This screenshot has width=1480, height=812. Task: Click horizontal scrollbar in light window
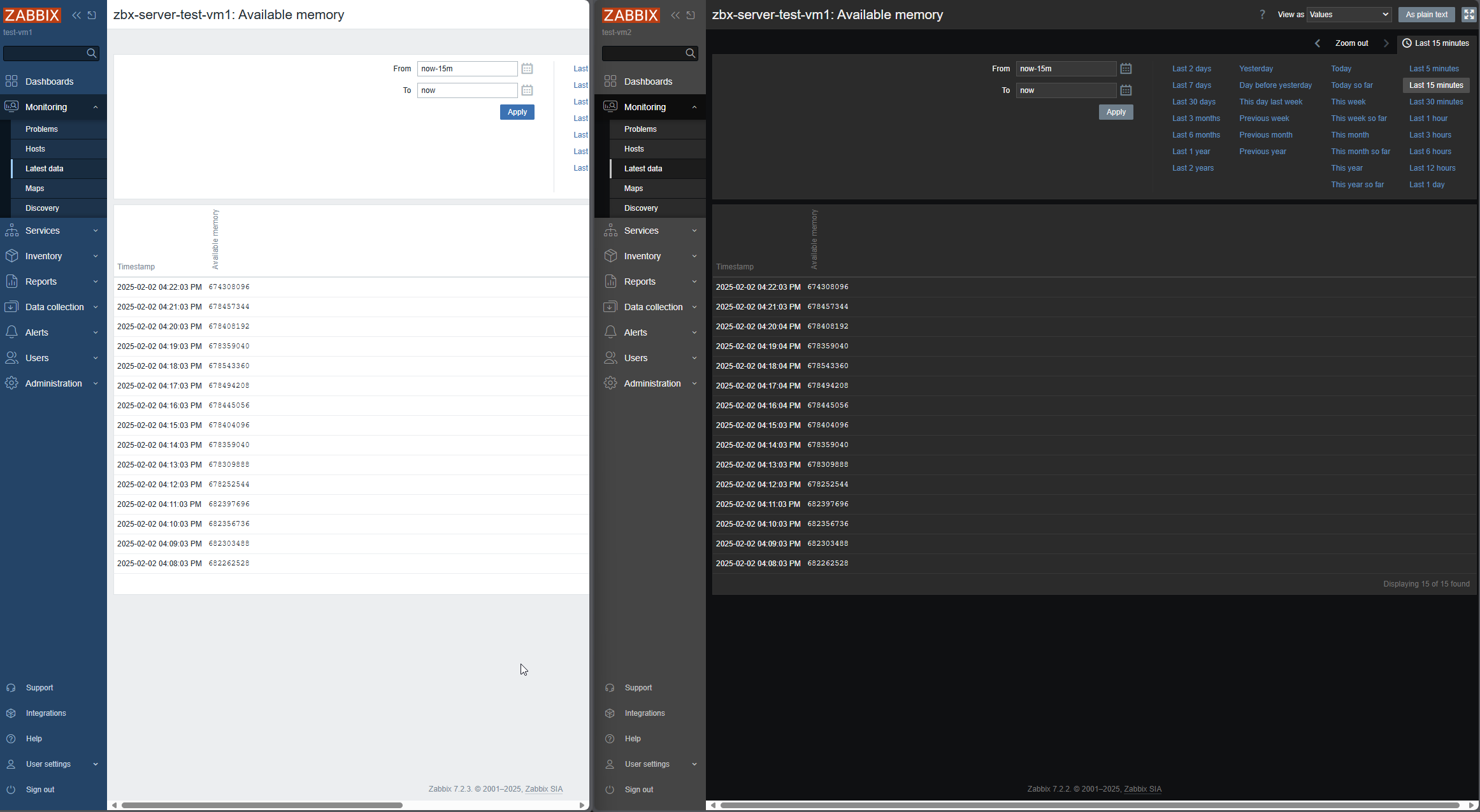pos(262,806)
